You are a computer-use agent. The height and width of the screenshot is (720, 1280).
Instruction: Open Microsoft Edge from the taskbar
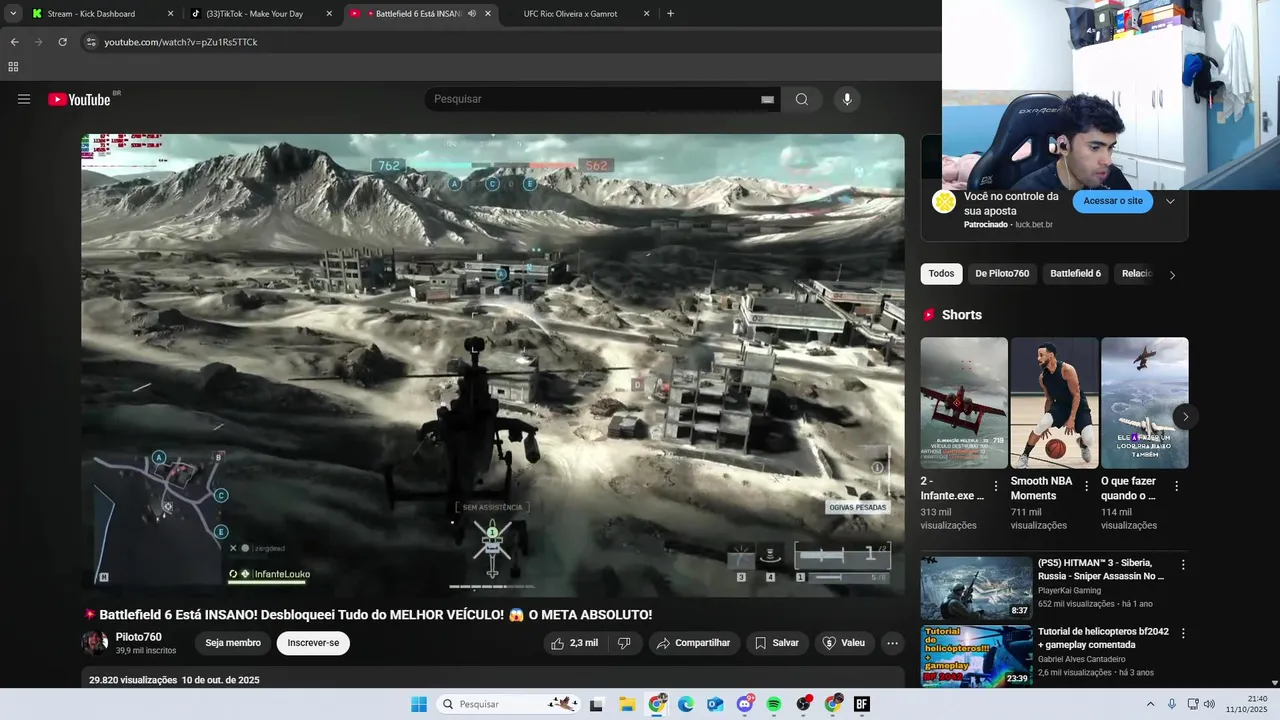point(686,704)
